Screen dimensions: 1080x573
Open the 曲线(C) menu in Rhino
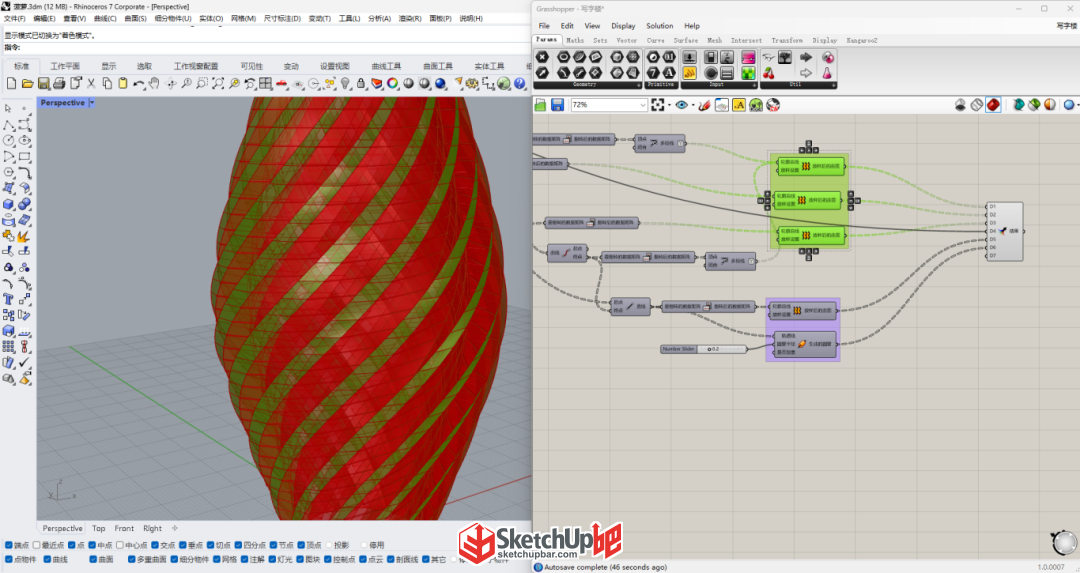coord(104,19)
